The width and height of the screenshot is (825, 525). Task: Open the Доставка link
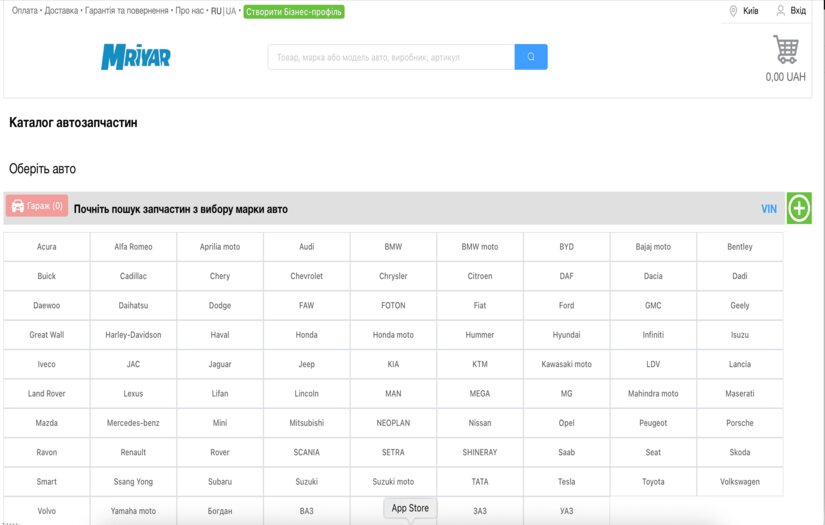click(x=61, y=11)
